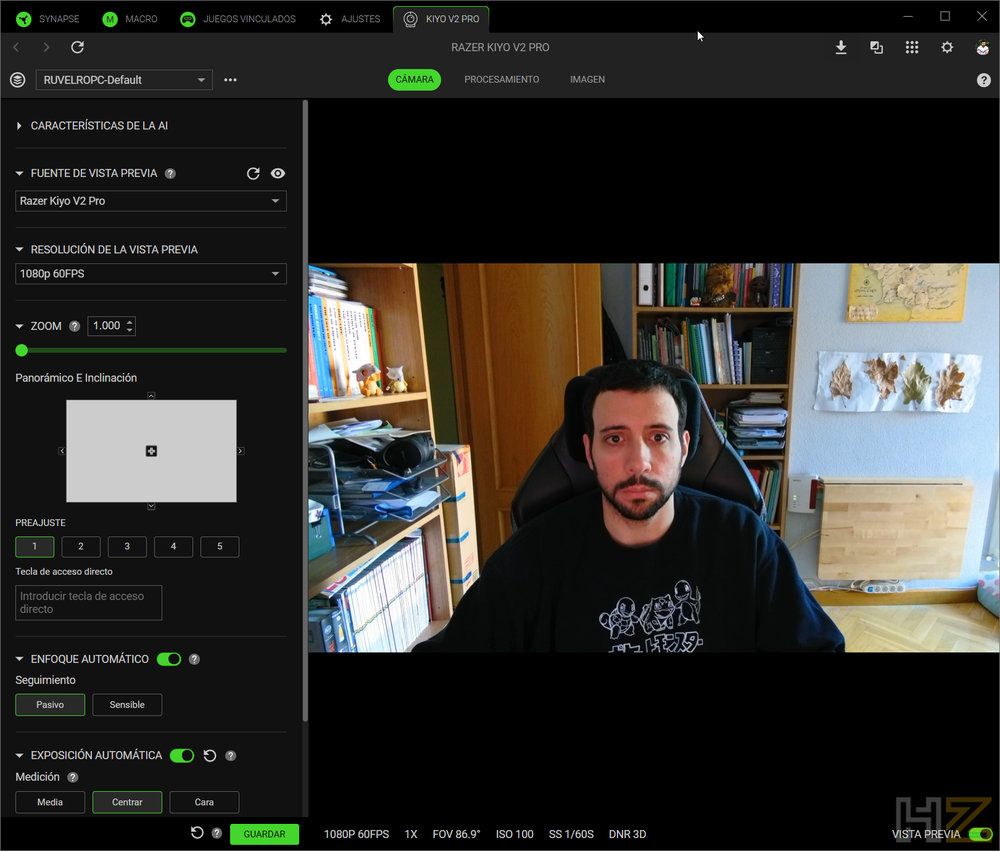Viewport: 1000px width, 851px height.
Task: Go forward with the right arrow
Action: [x=46, y=47]
